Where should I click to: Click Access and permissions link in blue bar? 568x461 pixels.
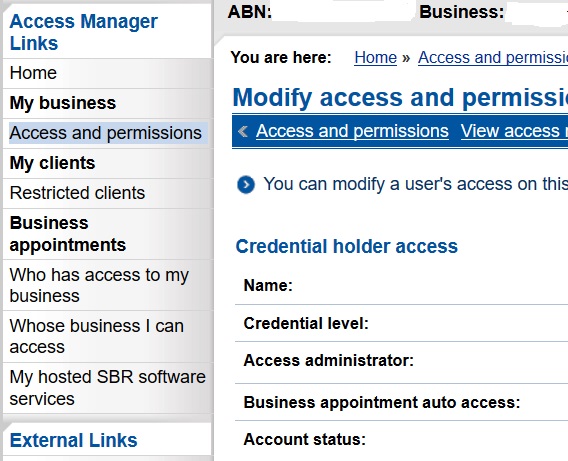(x=352, y=131)
